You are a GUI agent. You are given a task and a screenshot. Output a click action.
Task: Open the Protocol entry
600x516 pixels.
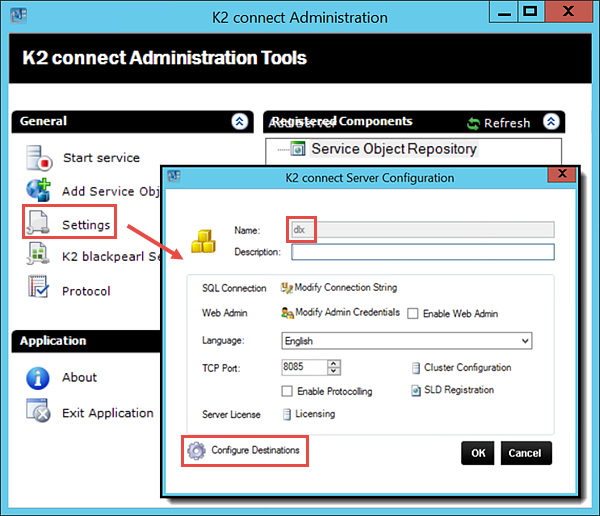(x=86, y=291)
